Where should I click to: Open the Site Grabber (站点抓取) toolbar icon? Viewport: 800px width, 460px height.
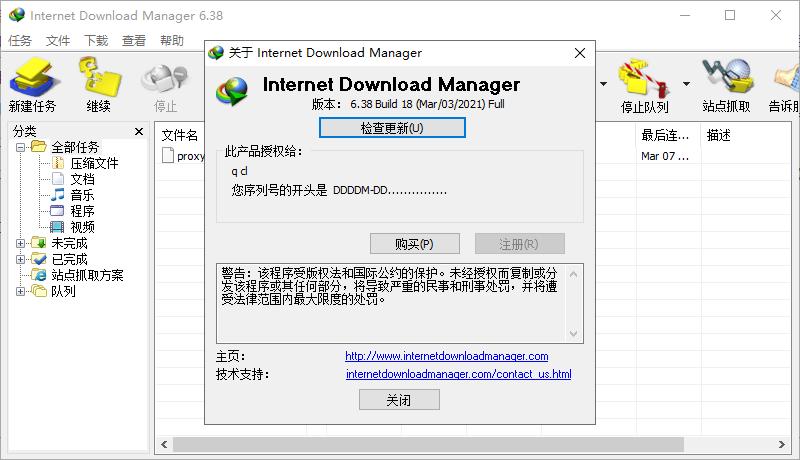point(727,85)
